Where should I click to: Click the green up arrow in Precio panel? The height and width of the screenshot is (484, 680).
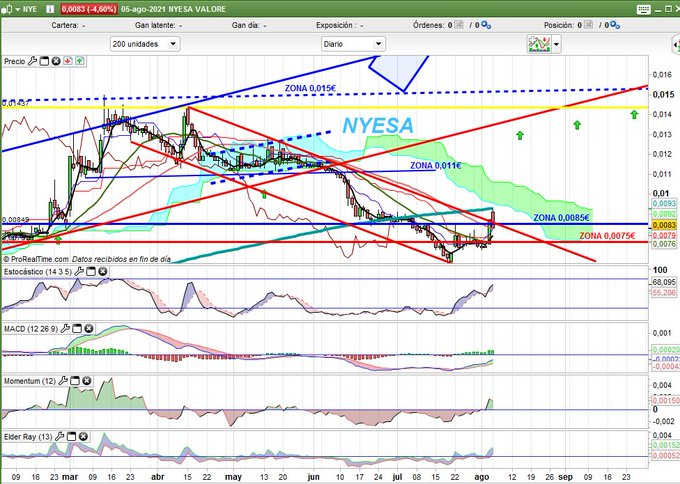79,61
